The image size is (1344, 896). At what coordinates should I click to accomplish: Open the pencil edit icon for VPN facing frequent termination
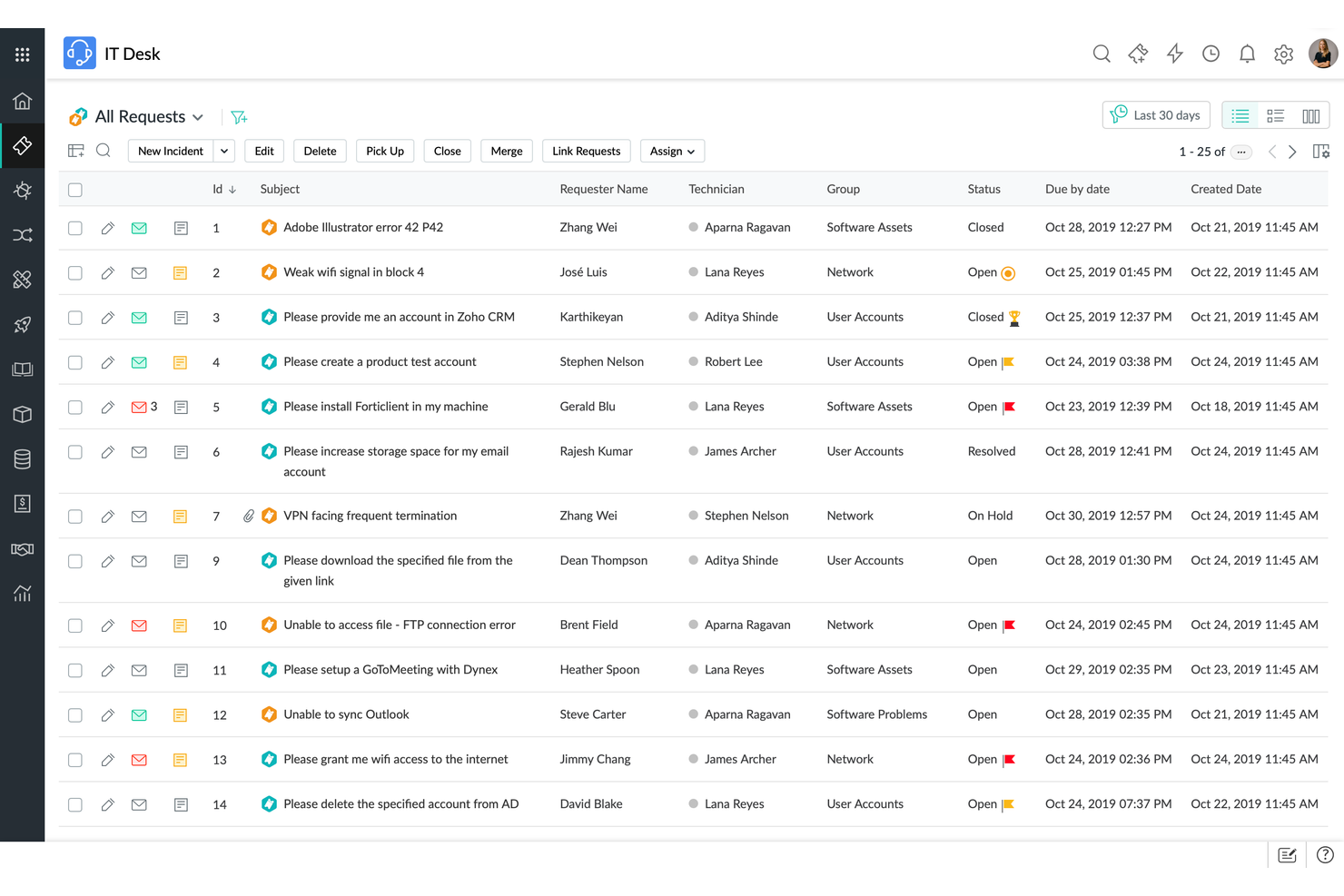coord(107,516)
